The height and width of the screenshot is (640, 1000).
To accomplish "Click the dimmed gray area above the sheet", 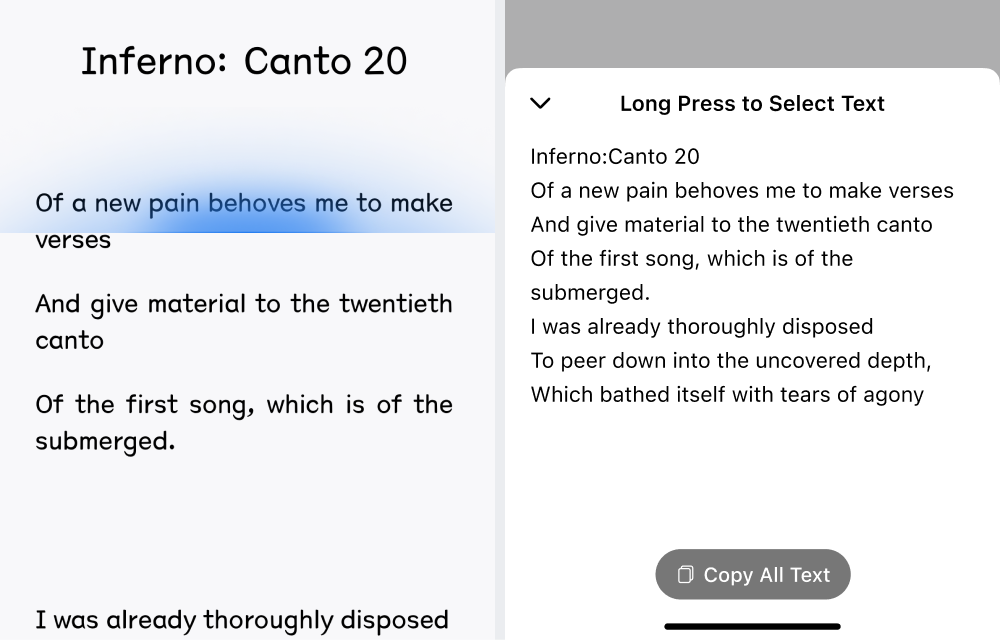I will coord(753,33).
